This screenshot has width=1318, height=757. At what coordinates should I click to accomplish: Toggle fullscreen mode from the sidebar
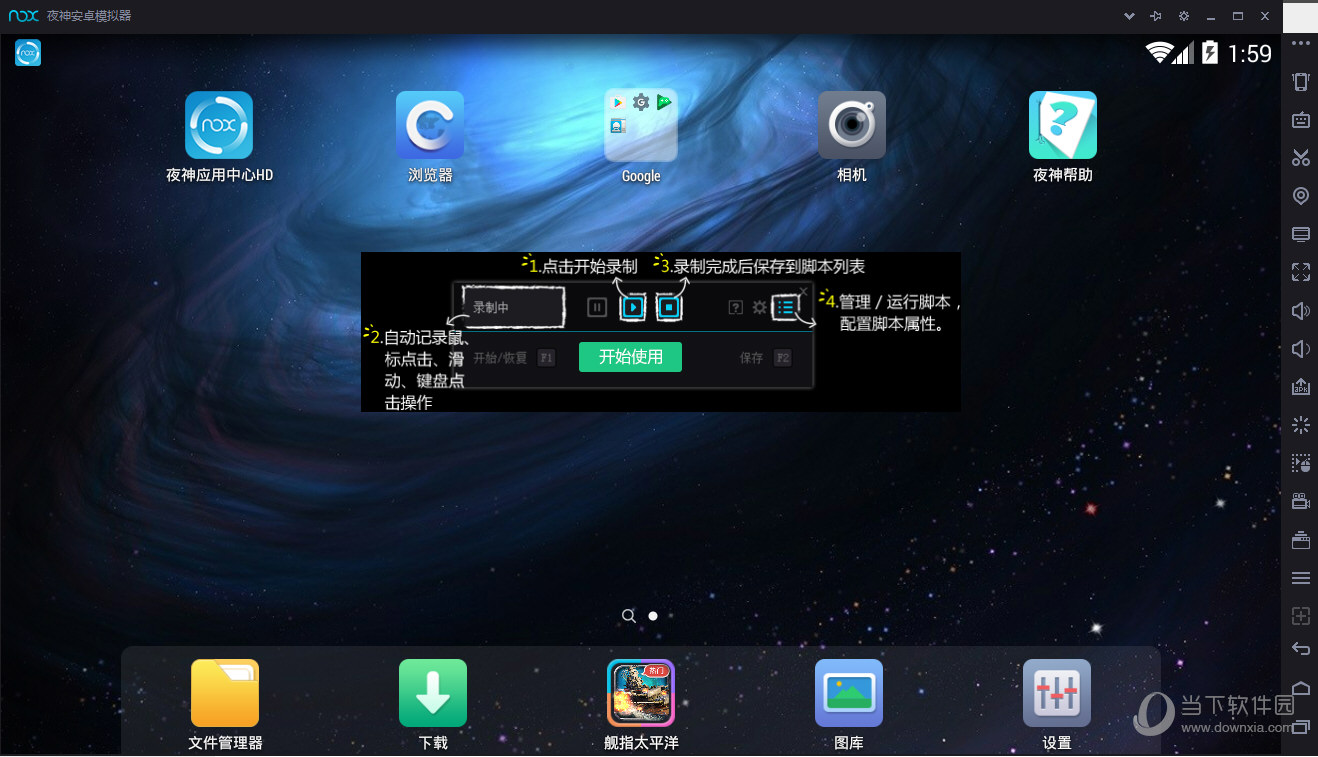[1300, 271]
